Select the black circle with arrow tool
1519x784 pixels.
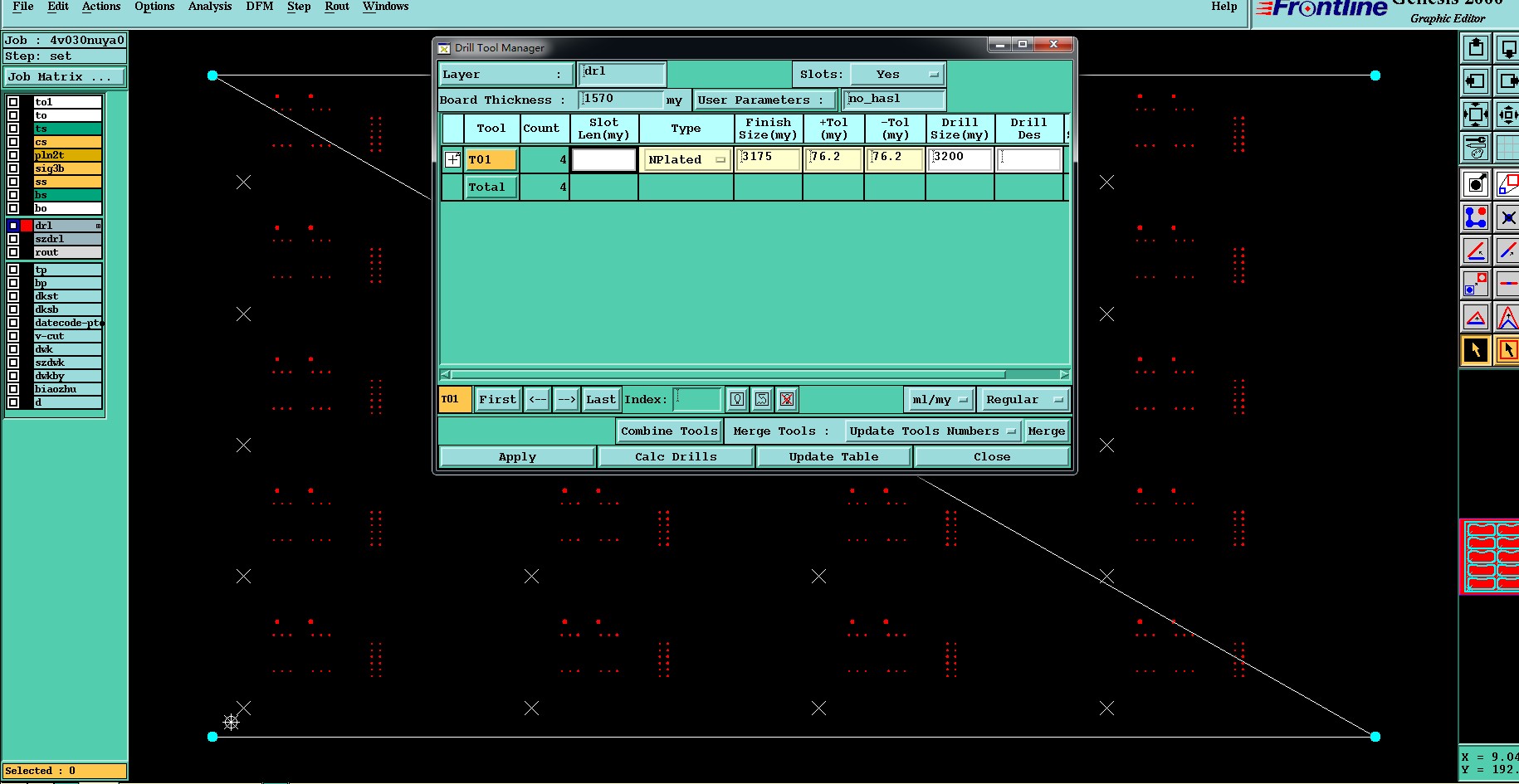click(1476, 184)
